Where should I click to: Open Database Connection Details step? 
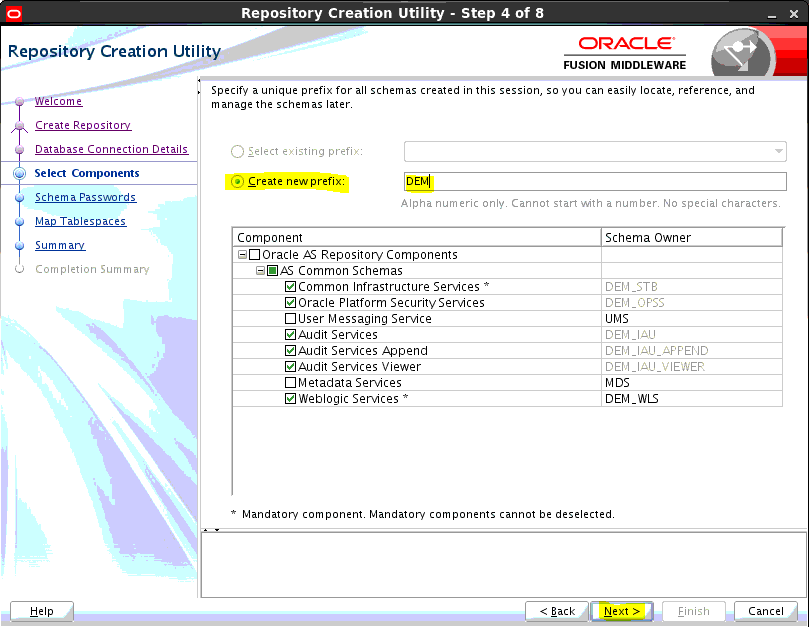(x=111, y=149)
